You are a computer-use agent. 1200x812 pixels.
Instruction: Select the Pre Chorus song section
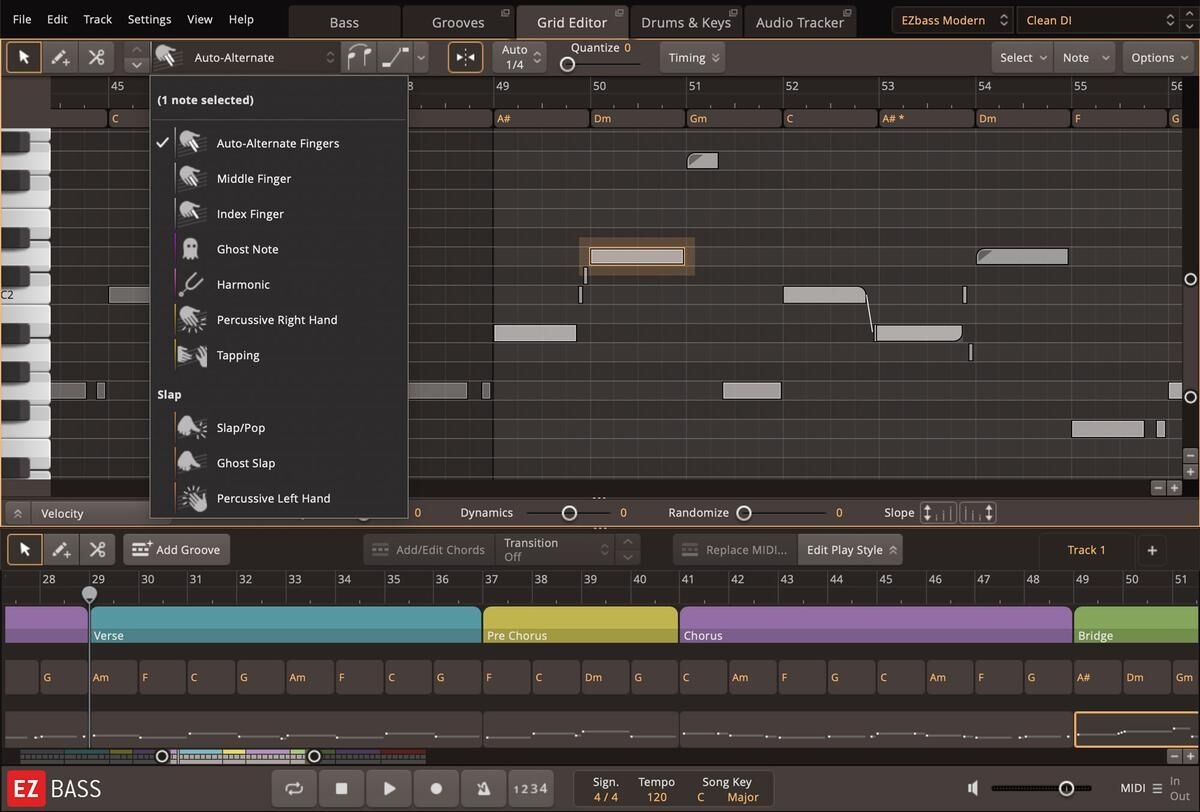[x=580, y=625]
